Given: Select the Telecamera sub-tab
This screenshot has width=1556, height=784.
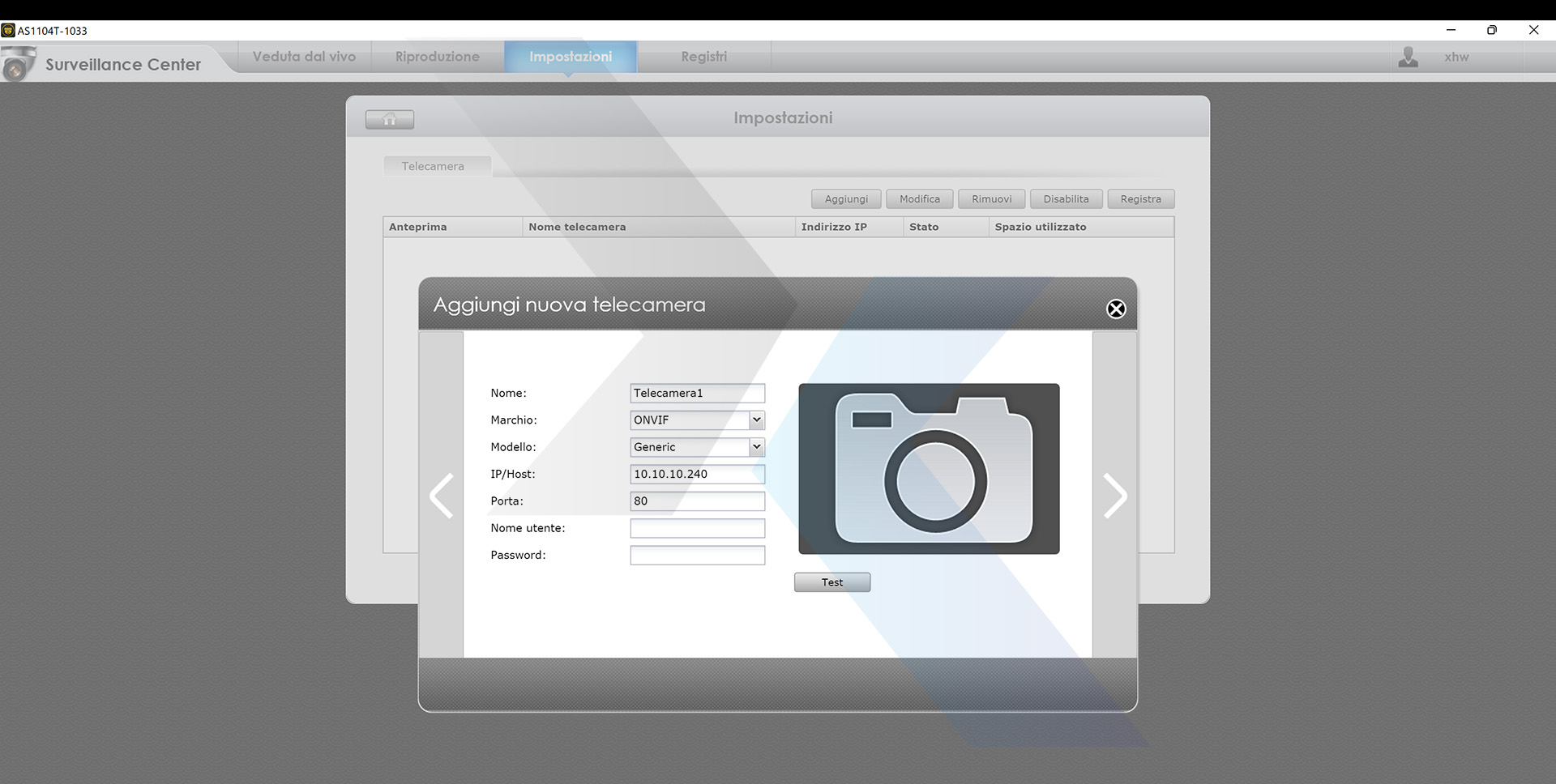Looking at the screenshot, I should 434,166.
